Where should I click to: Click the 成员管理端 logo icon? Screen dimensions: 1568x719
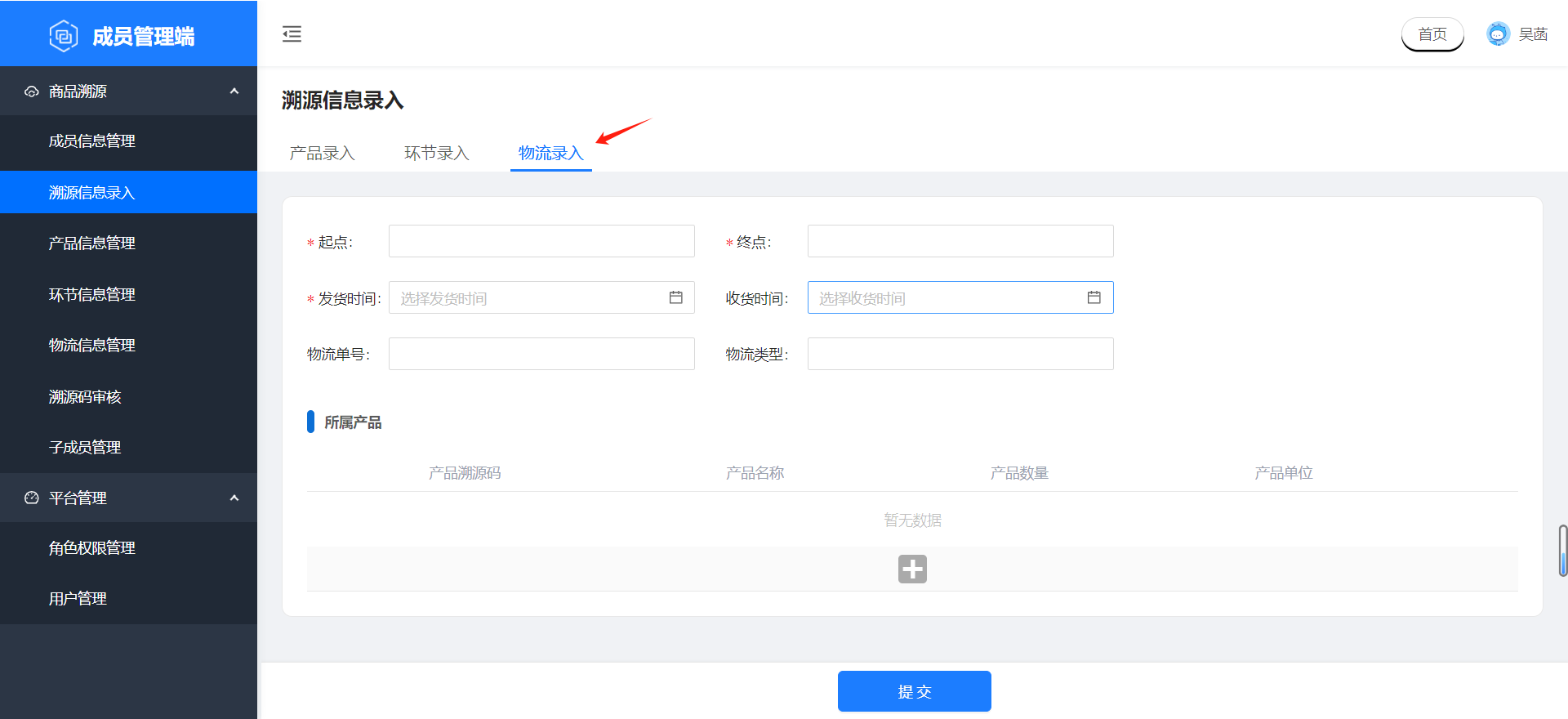(x=64, y=36)
